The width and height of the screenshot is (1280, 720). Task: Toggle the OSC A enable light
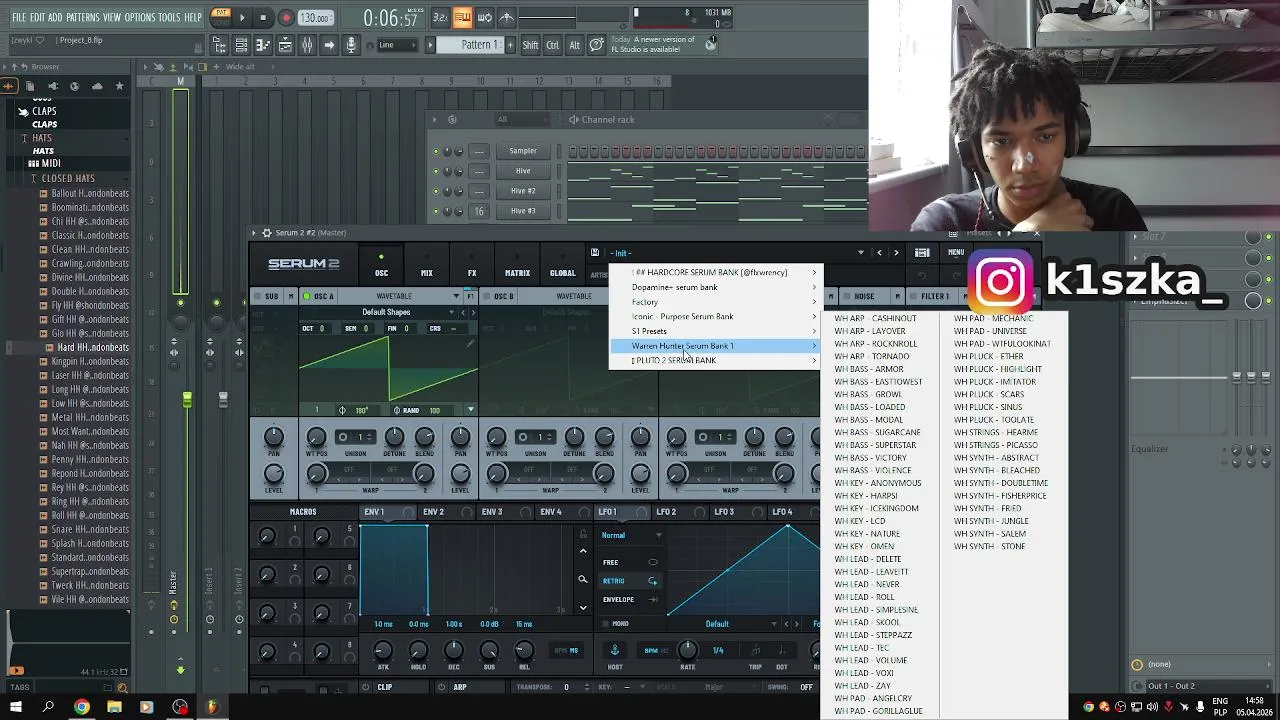point(306,297)
